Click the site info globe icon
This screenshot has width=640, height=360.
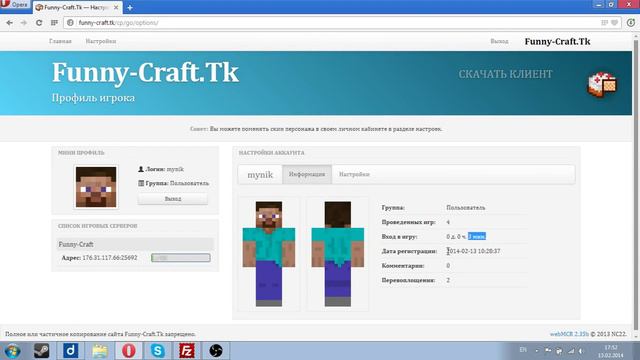pyautogui.click(x=70, y=23)
